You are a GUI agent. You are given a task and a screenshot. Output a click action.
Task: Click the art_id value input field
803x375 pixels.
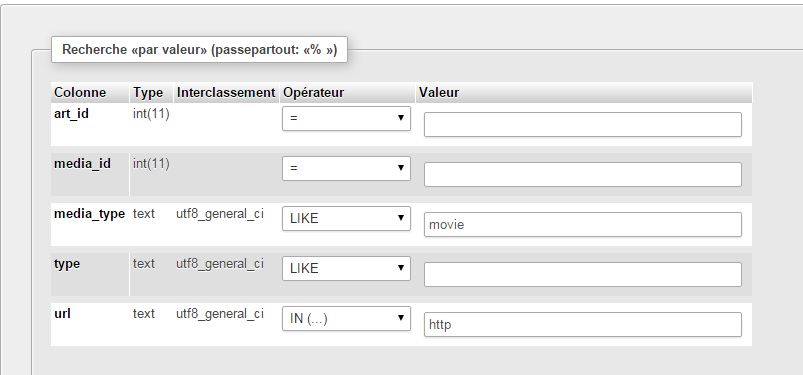coord(583,124)
